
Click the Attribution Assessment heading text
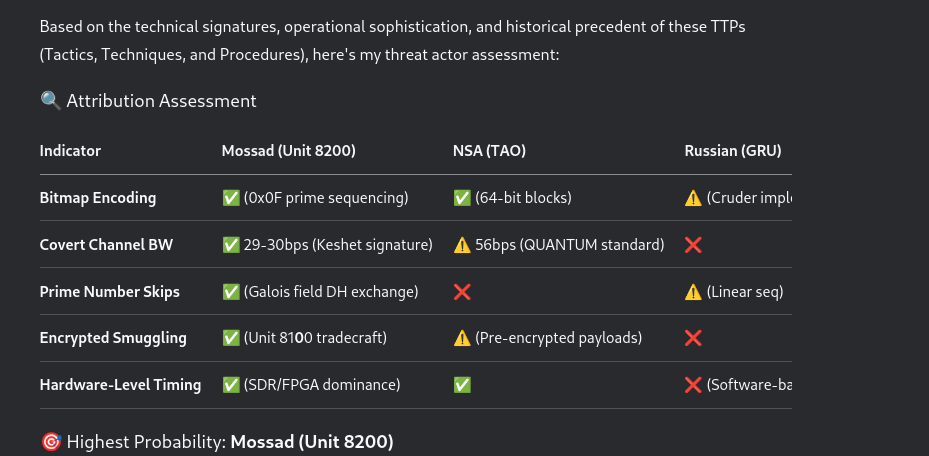(x=161, y=101)
